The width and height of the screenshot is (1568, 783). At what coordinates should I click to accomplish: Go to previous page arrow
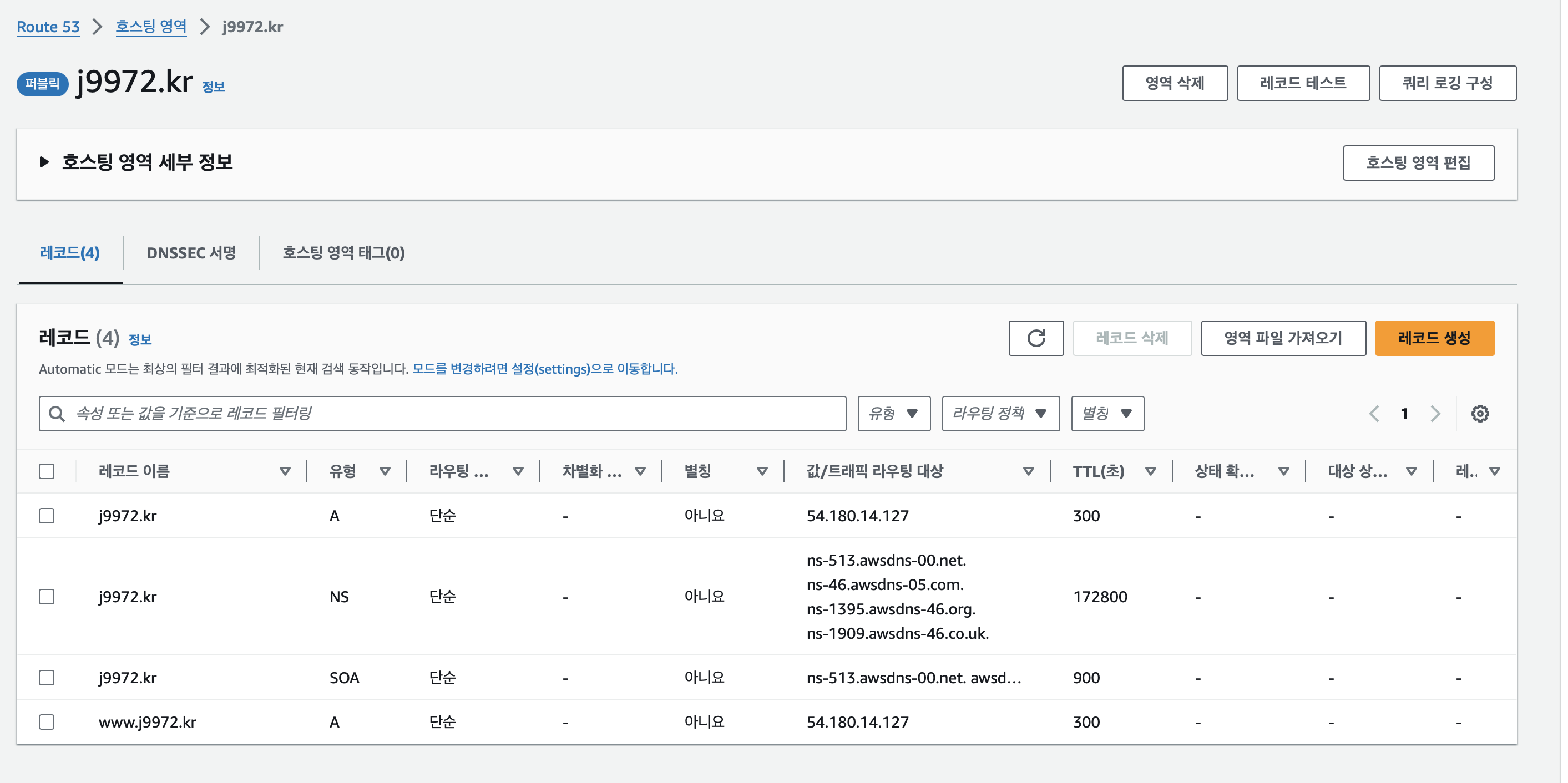pos(1374,414)
